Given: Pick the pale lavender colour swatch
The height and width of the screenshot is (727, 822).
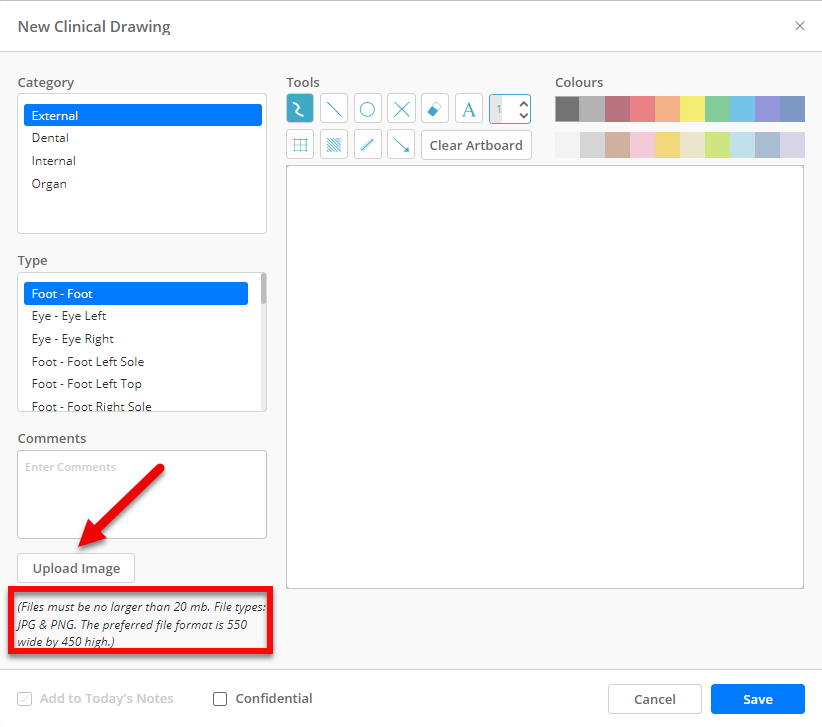Looking at the screenshot, I should (793, 145).
